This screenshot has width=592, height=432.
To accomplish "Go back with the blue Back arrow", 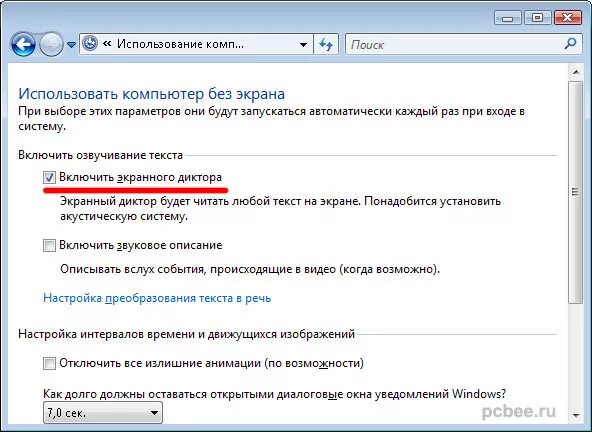I will click(x=23, y=45).
